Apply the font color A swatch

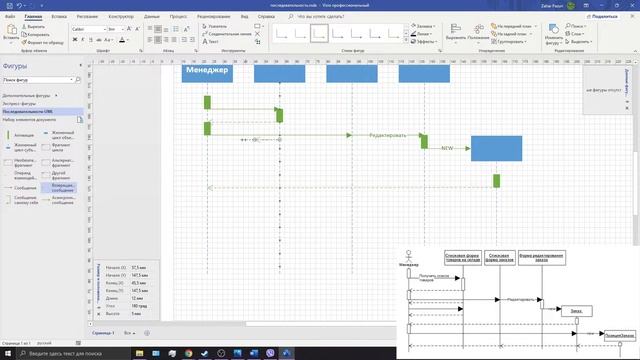(122, 40)
